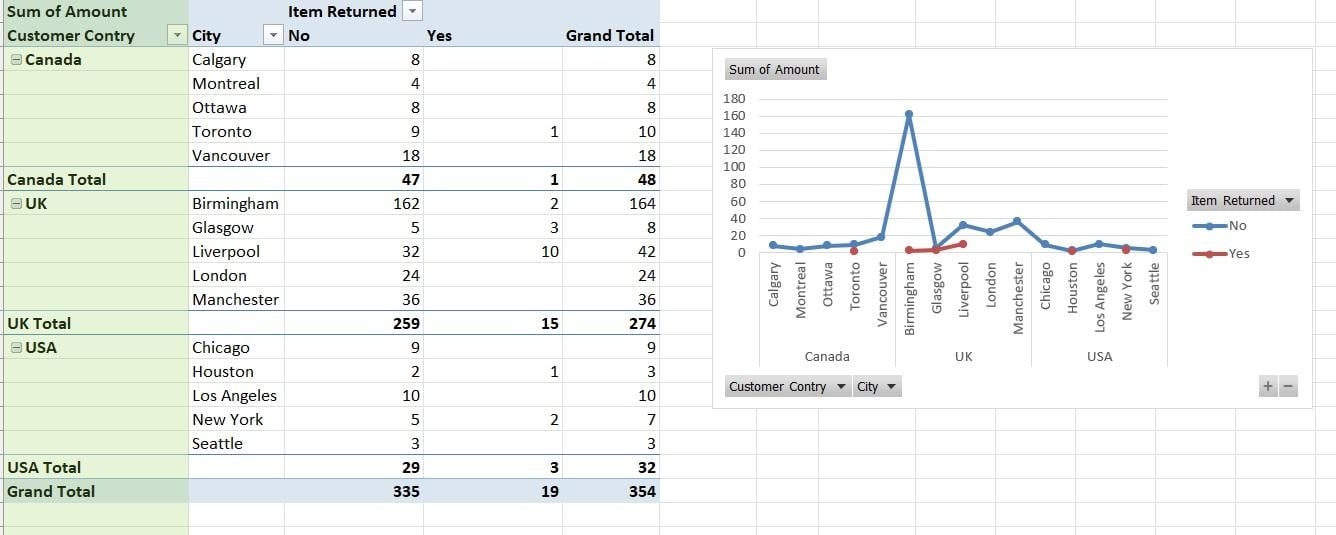Select the Ottawa city cell
1336x535 pixels.
click(x=236, y=108)
